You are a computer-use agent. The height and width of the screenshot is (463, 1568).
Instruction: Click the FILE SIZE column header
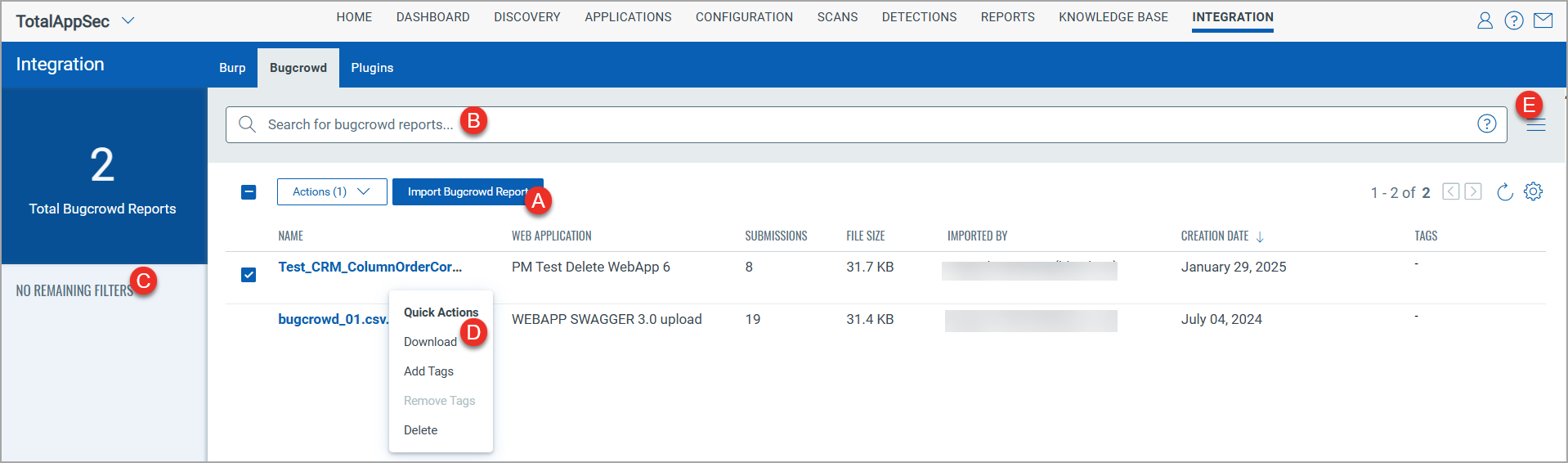point(865,236)
